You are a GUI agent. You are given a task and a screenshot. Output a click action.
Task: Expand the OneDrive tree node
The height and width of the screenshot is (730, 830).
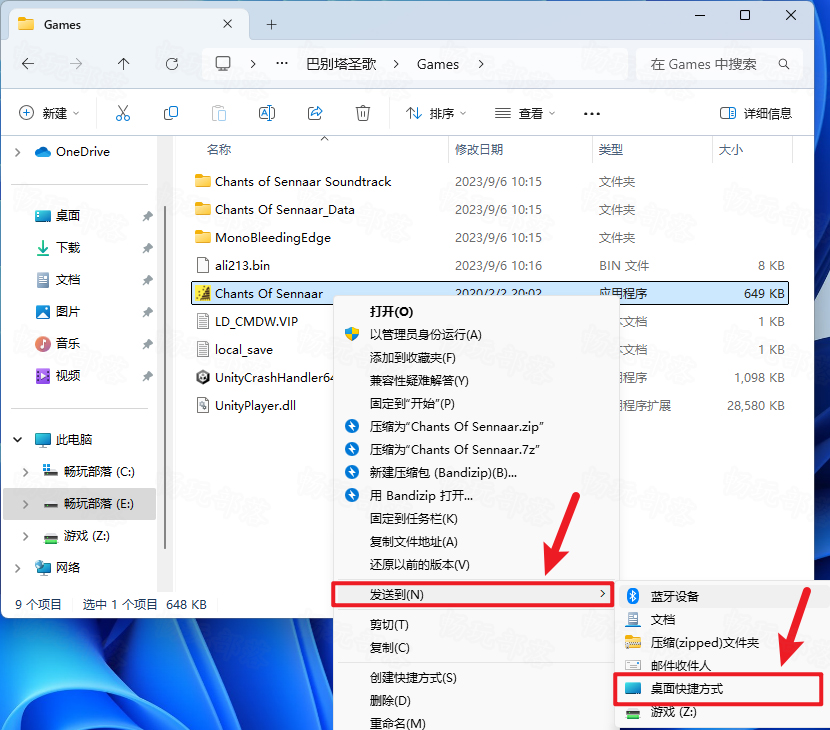click(x=18, y=152)
